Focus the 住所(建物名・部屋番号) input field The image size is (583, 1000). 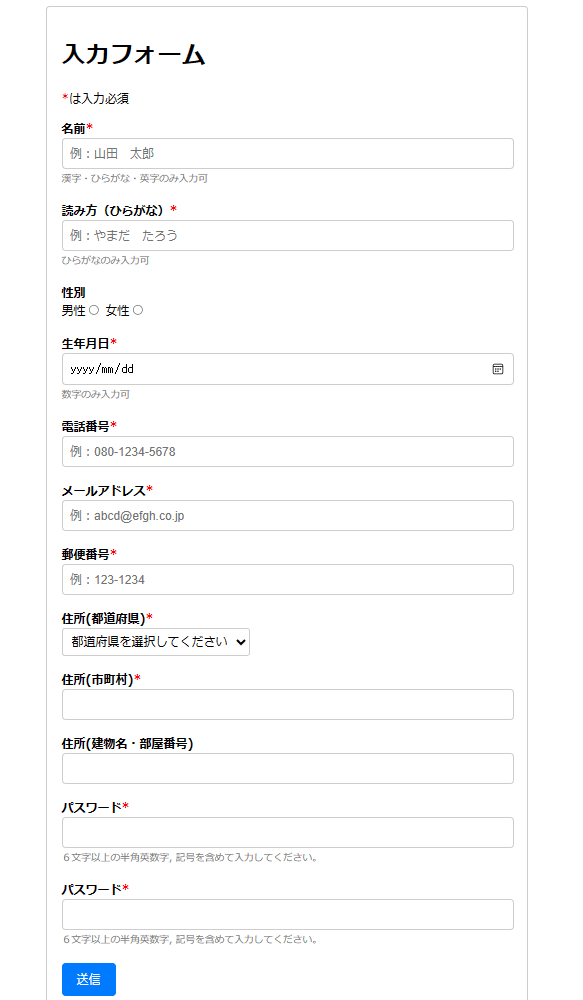click(x=288, y=768)
